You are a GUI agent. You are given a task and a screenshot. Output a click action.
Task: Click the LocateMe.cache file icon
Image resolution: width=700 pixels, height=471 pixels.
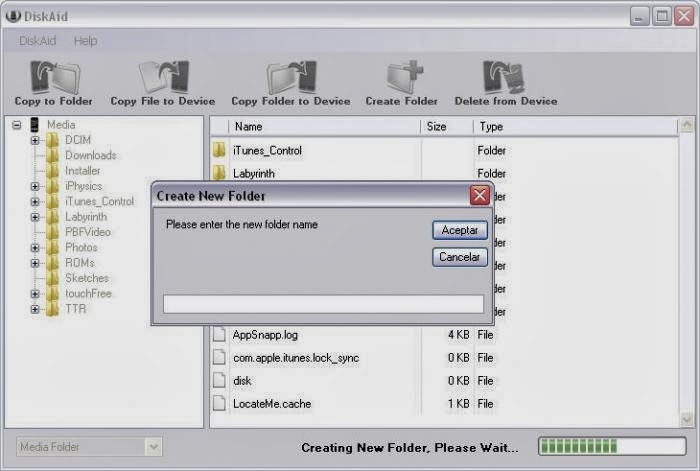click(219, 404)
